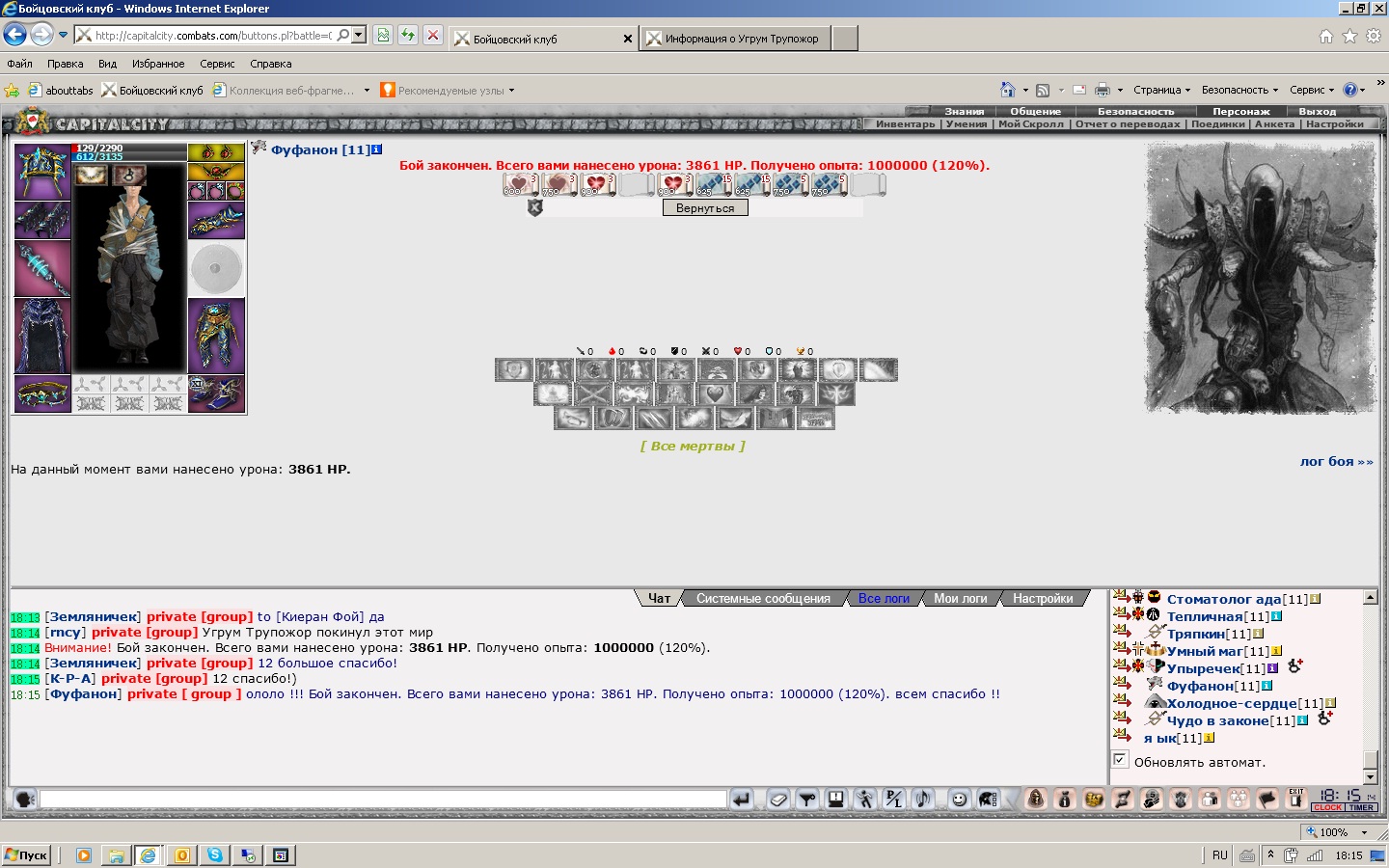1389x868 pixels.
Task: Click the Вернуться button
Action: (705, 207)
